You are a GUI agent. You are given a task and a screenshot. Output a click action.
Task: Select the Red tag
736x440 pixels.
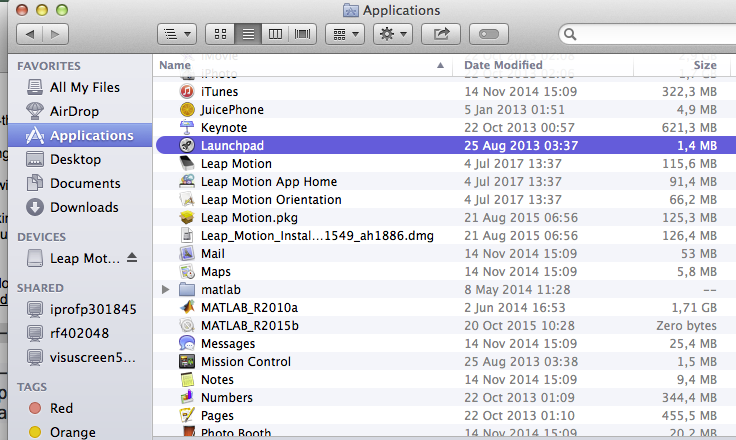(80, 408)
